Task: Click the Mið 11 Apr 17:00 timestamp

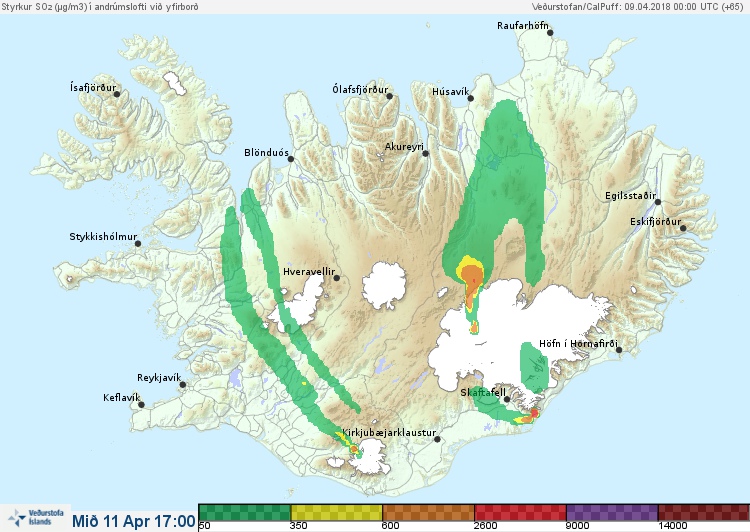Action: 134,521
